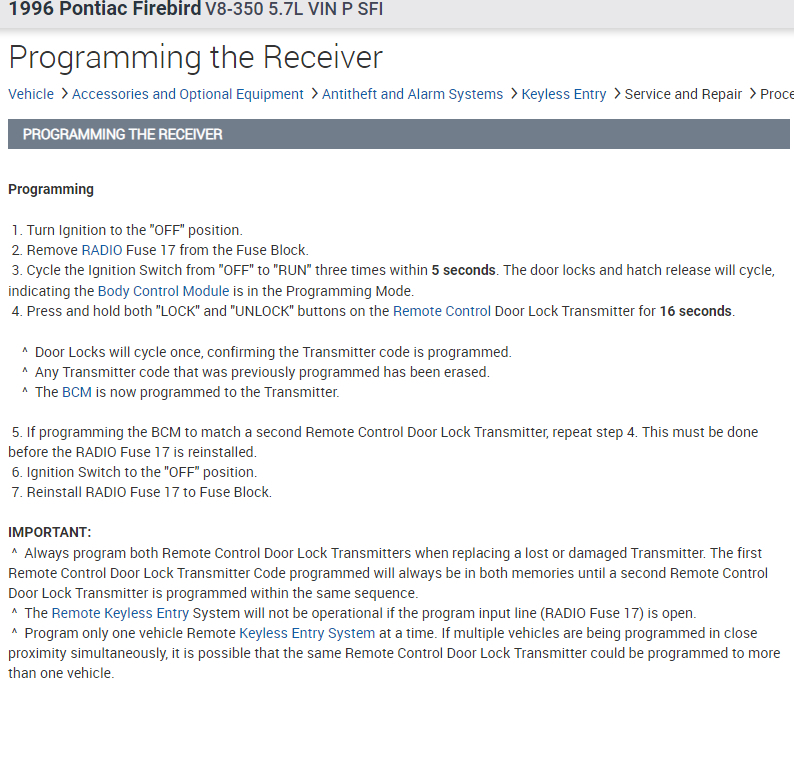Click "Door Locks will cycle once" bullet
This screenshot has width=794, height=773.
click(267, 352)
